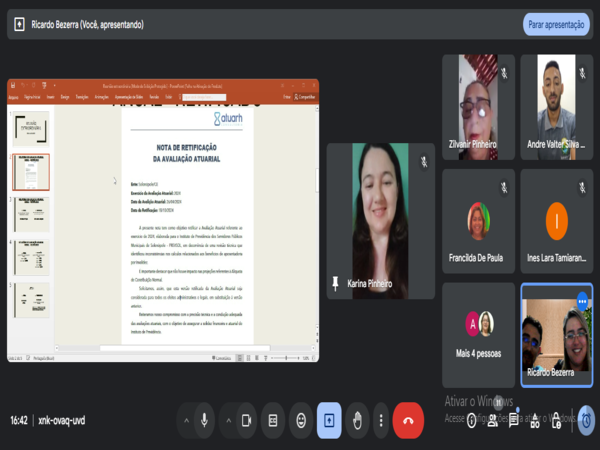Switch to Exibir ribbon tab

click(x=168, y=97)
